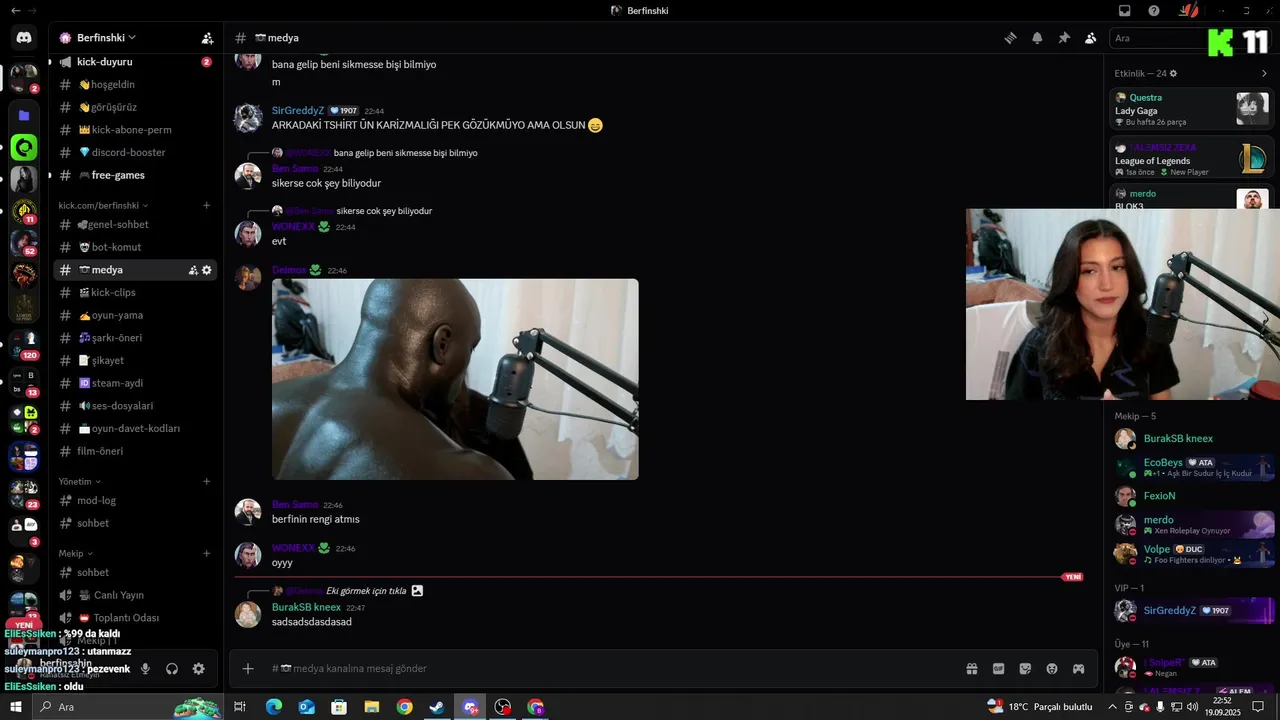The image size is (1280, 720).
Task: Collapse the Yönetim category
Action: [79, 481]
